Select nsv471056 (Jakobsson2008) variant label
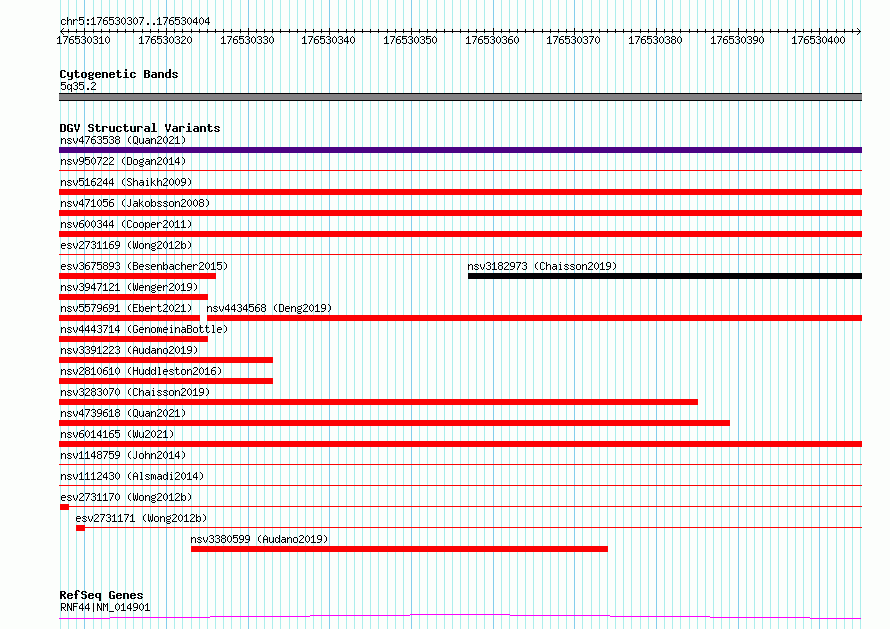 click(x=135, y=203)
